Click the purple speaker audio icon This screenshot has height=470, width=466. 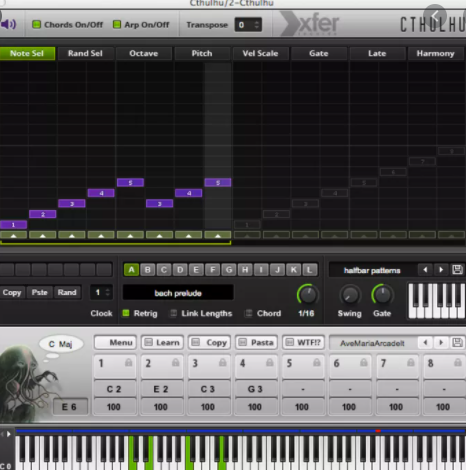[8, 24]
